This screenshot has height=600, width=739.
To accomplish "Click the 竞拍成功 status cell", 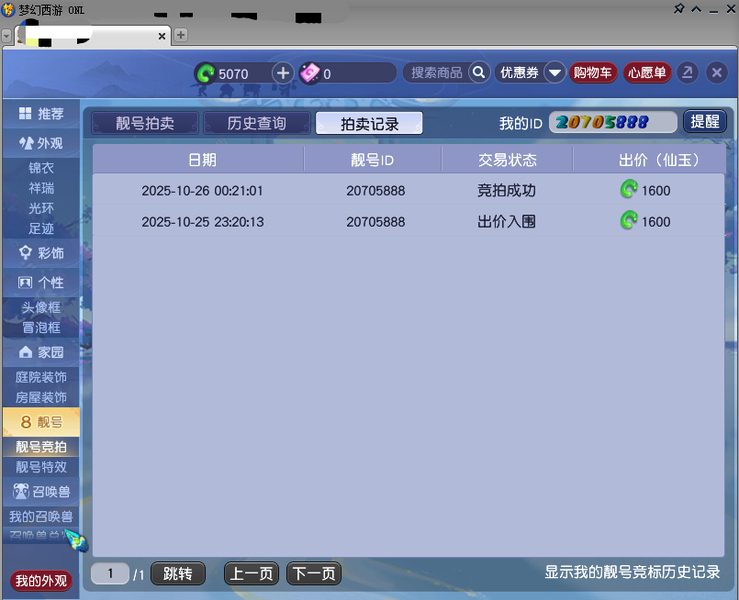I will click(506, 190).
